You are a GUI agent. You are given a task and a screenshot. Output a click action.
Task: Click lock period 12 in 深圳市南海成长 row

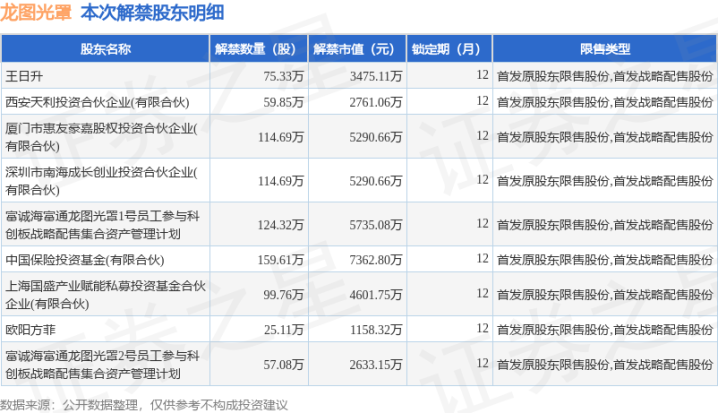pos(482,179)
